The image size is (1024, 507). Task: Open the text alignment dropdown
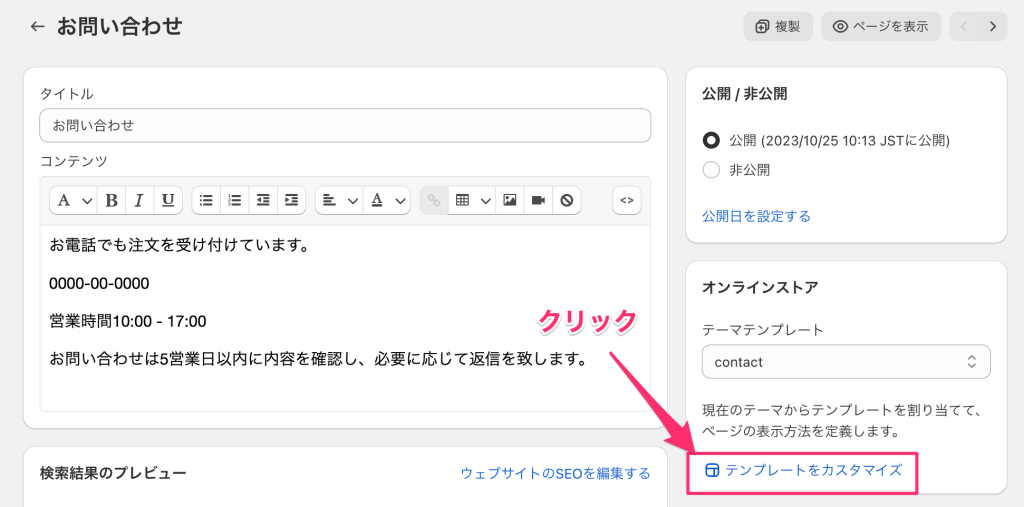[340, 201]
